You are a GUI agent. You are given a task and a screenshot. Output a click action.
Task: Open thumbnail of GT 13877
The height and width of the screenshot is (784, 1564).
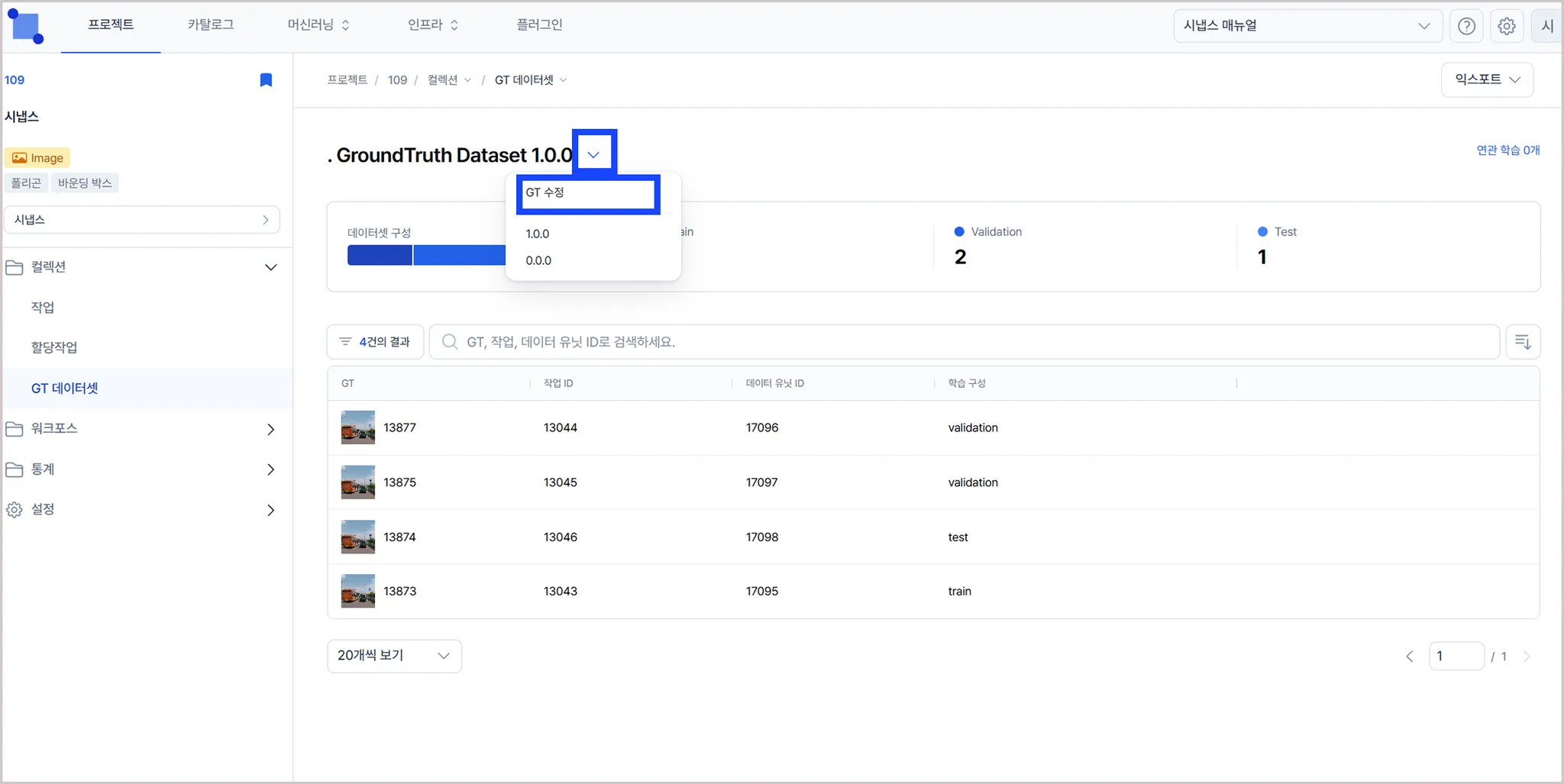pyautogui.click(x=357, y=427)
